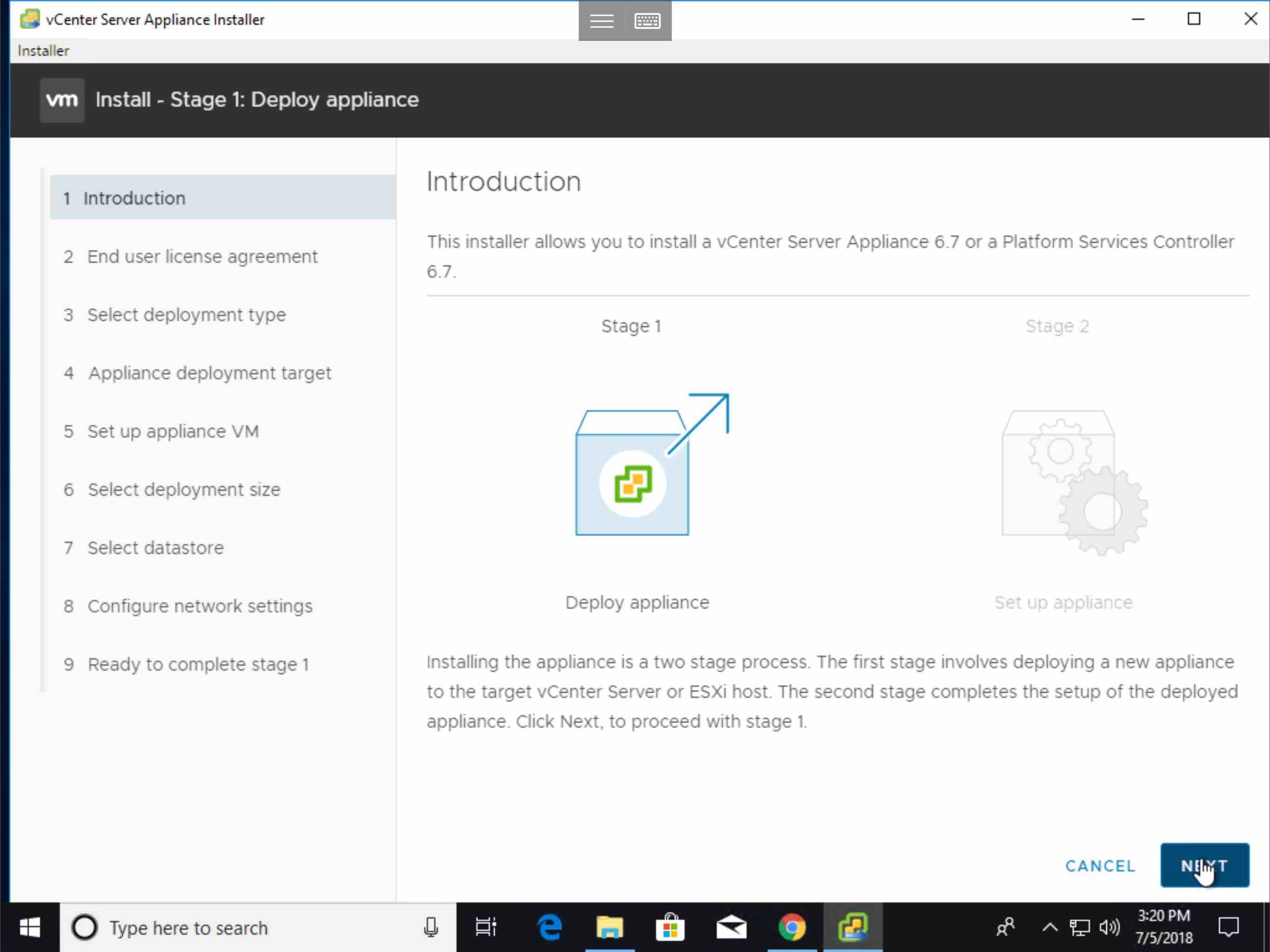Open Microsoft Store from taskbar
This screenshot has height=952, width=1270.
[670, 927]
